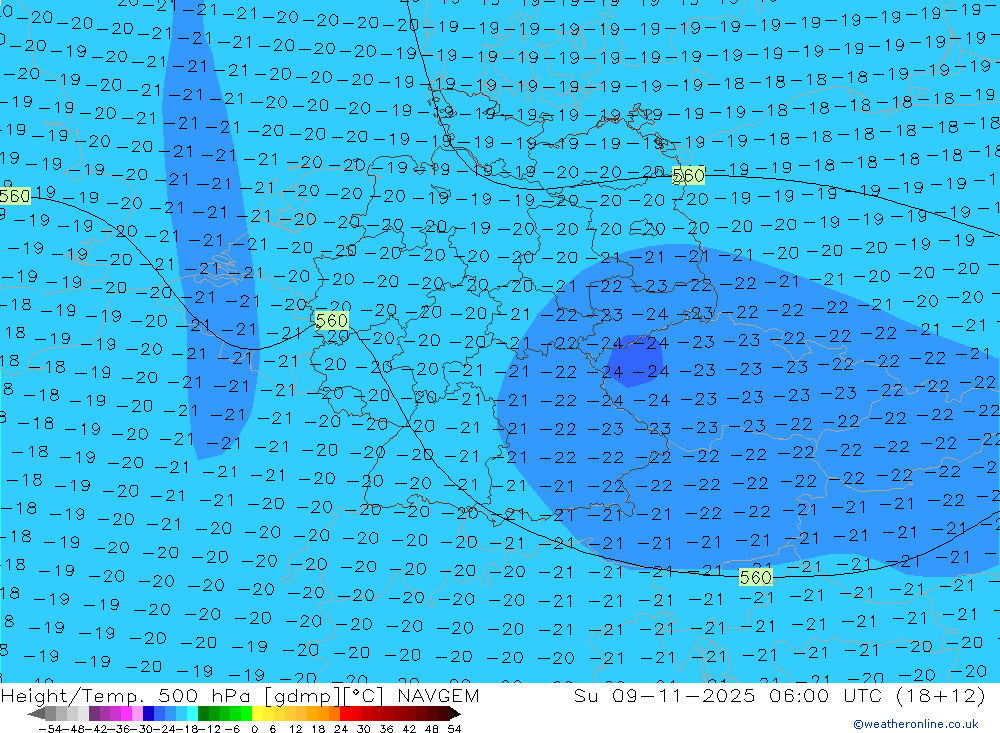Screen dimensions: 1000x733
Task: Pick the darkest gray legend swatch
Action: pos(50,713)
